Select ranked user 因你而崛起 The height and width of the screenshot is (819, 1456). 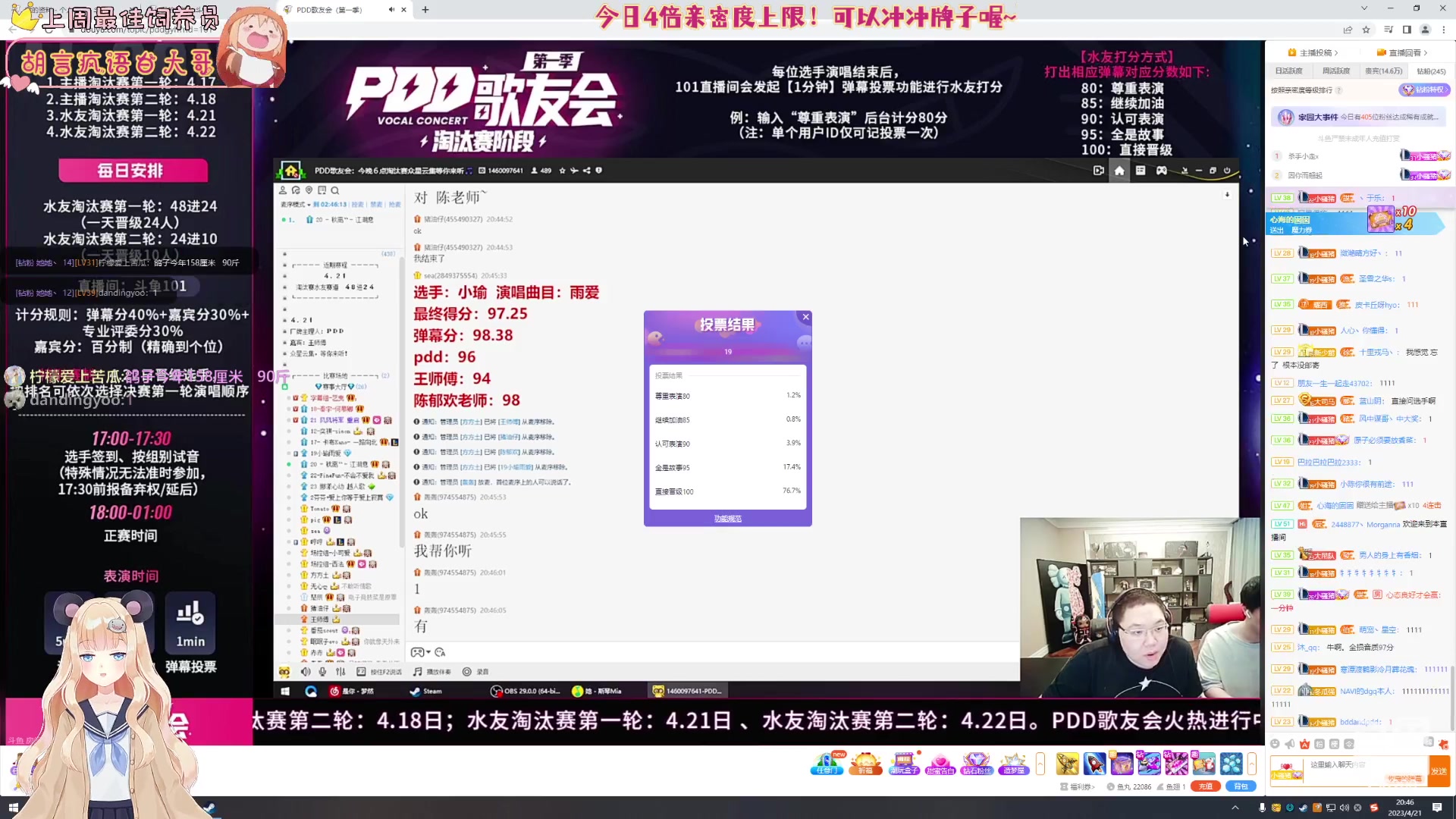[1304, 175]
